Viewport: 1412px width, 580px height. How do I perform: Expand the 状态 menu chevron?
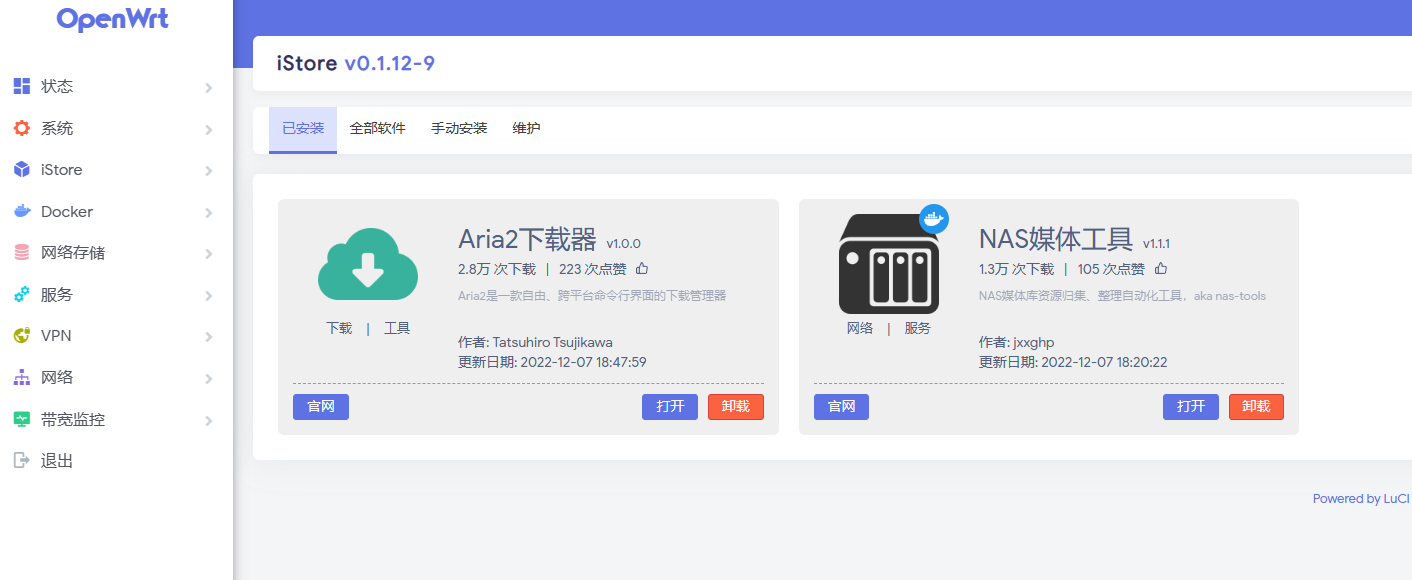209,88
